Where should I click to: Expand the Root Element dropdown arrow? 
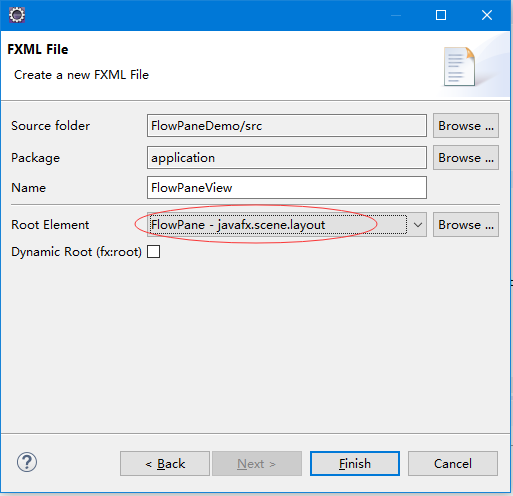click(x=418, y=225)
